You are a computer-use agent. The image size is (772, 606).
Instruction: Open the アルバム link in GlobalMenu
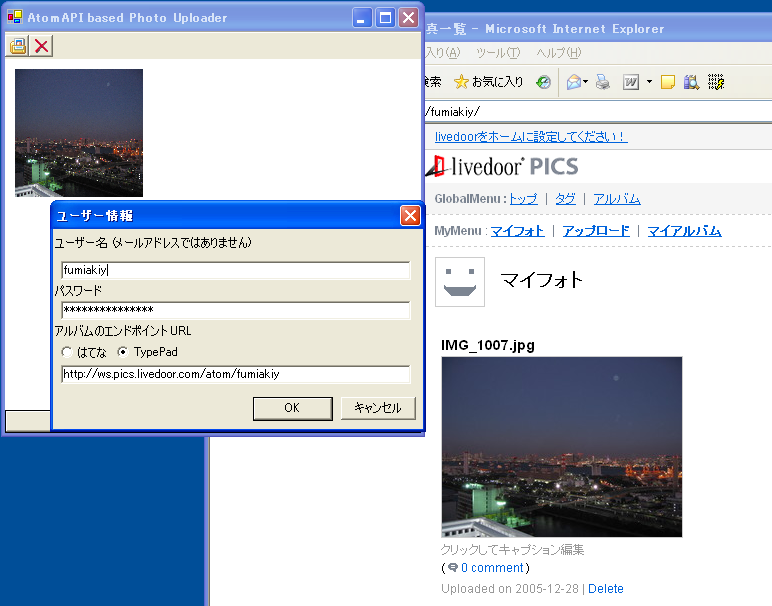[x=616, y=199]
